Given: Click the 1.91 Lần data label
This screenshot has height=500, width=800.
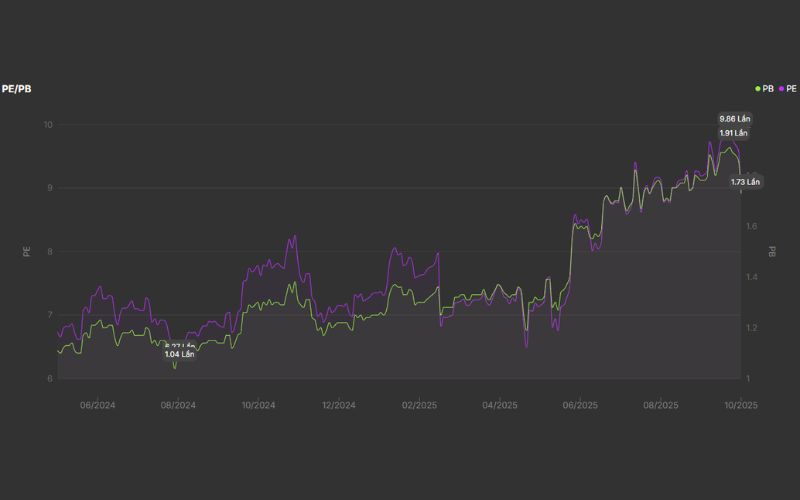Looking at the screenshot, I should point(733,133).
